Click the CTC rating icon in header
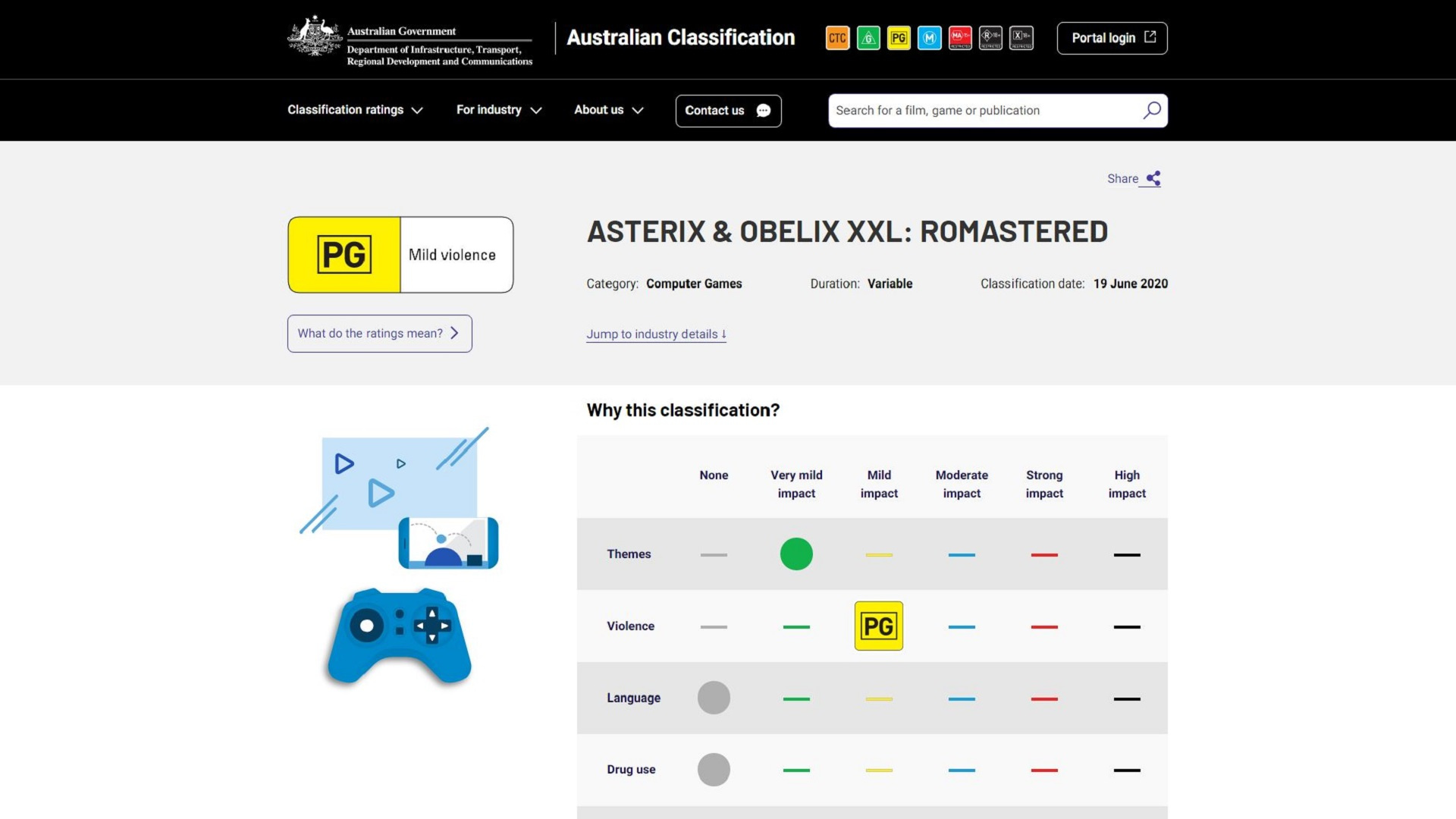1456x819 pixels. [837, 38]
